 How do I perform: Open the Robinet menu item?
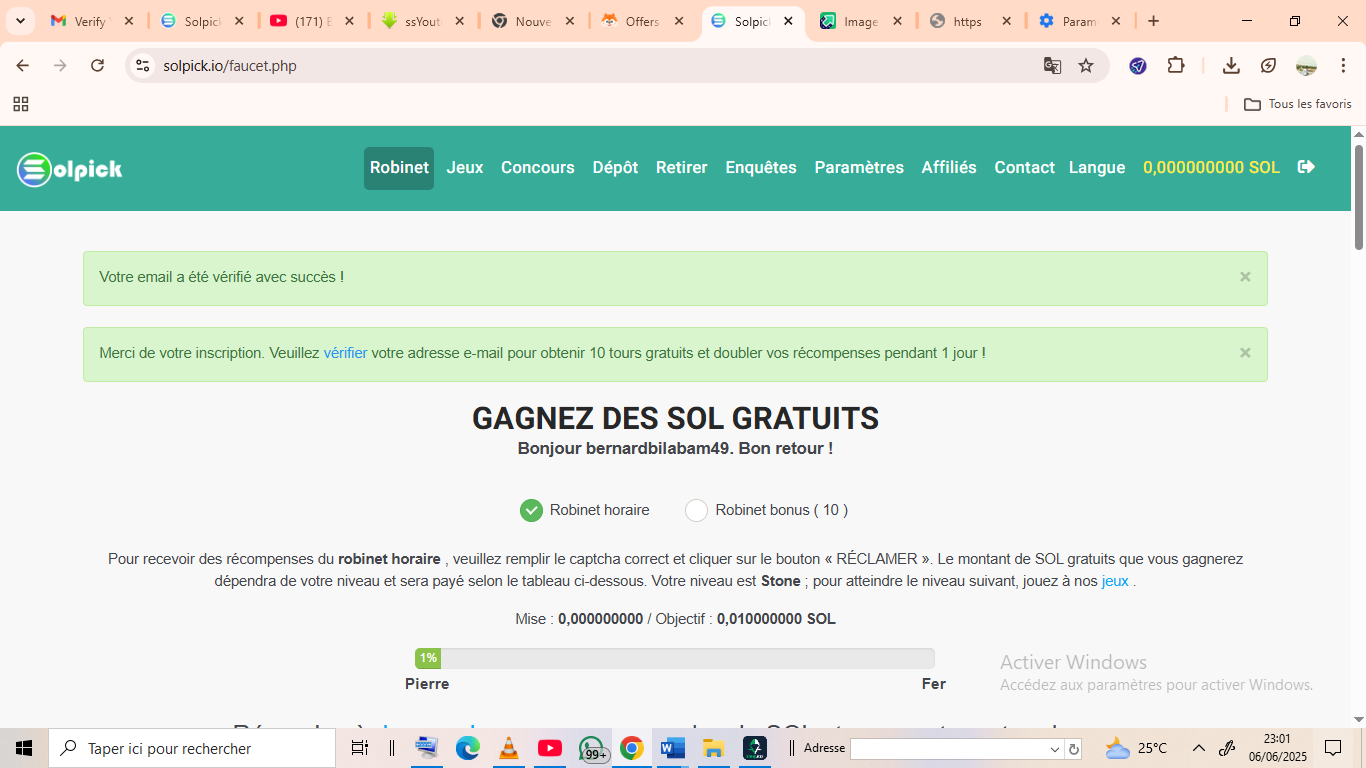pyautogui.click(x=399, y=168)
